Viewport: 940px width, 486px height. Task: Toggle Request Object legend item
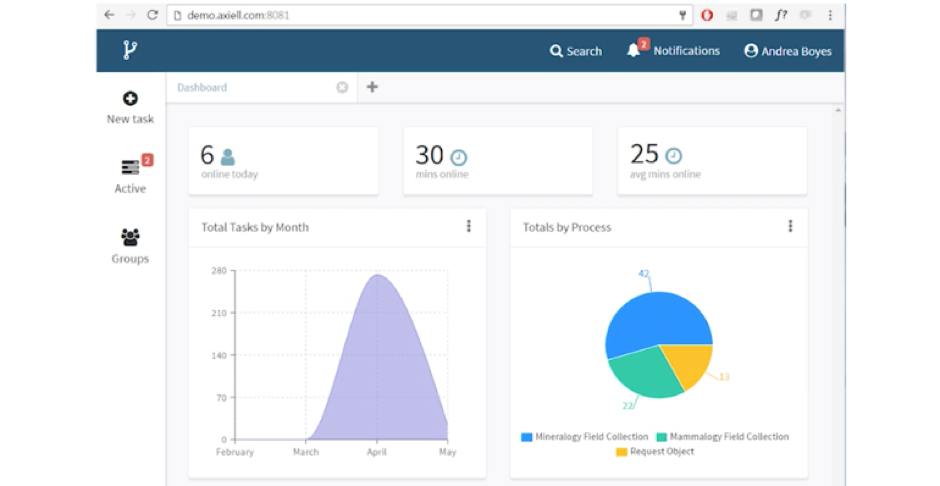[x=654, y=452]
